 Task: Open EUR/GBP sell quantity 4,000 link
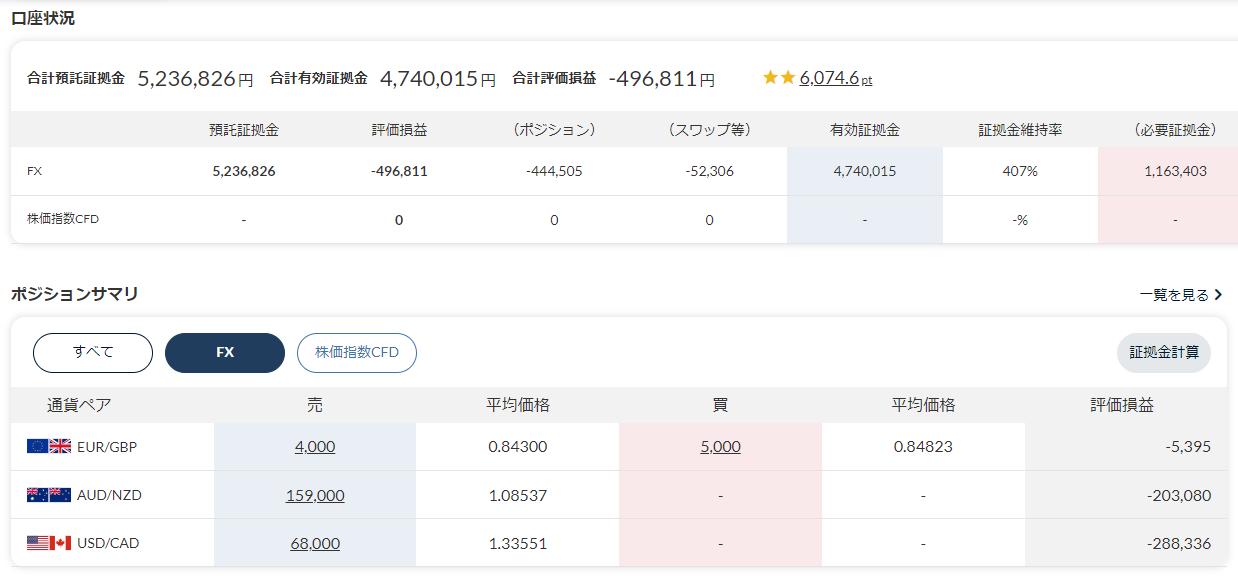coord(315,447)
